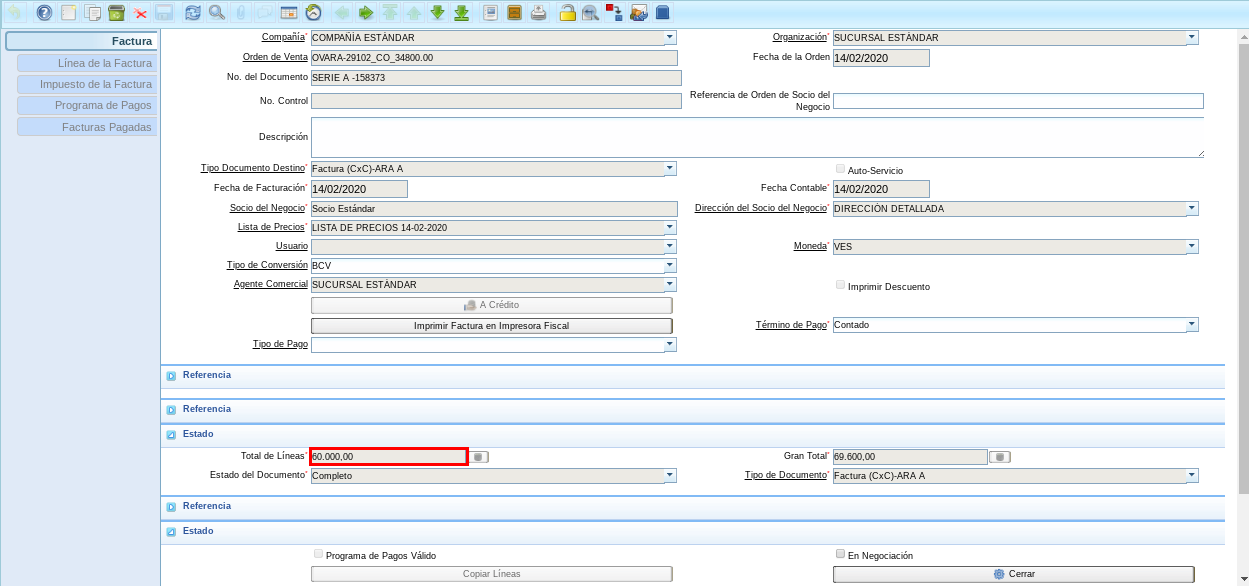The height and width of the screenshot is (586, 1249).
Task: Collapse the Estado section above Total de Líneas
Action: 171,435
